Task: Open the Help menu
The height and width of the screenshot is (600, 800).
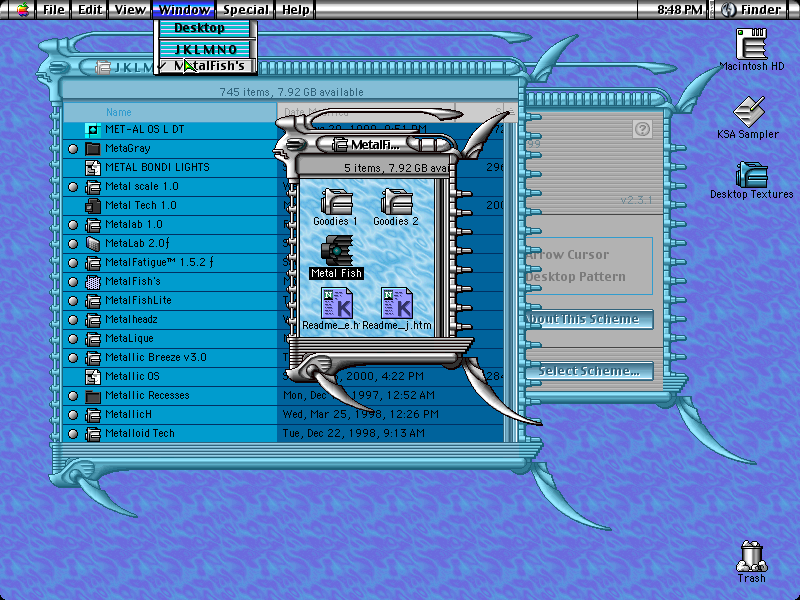Action: pos(296,9)
